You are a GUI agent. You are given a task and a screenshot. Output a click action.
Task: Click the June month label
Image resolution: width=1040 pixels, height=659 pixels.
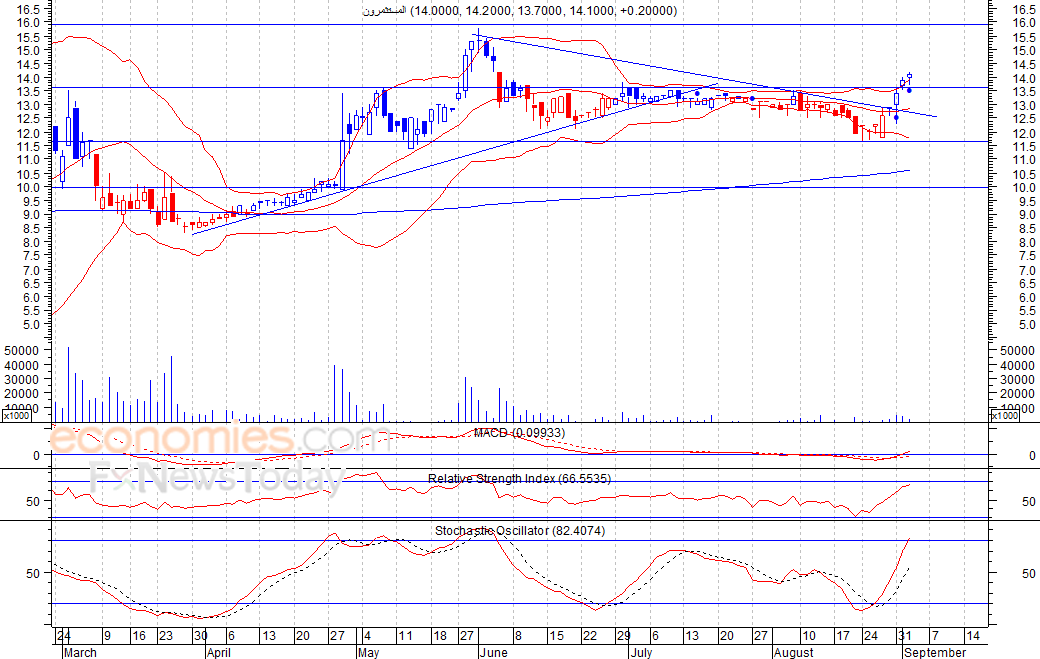tap(493, 652)
